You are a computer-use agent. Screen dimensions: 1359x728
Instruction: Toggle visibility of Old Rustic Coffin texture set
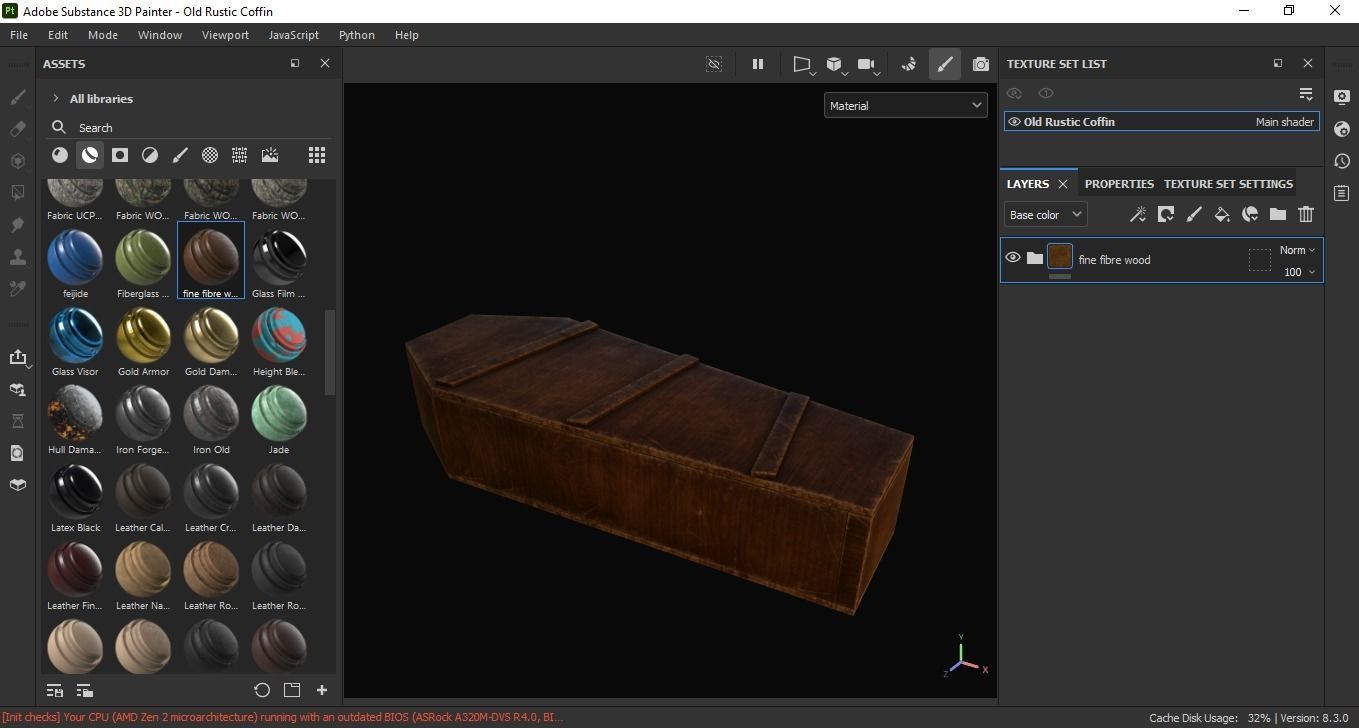[1014, 122]
